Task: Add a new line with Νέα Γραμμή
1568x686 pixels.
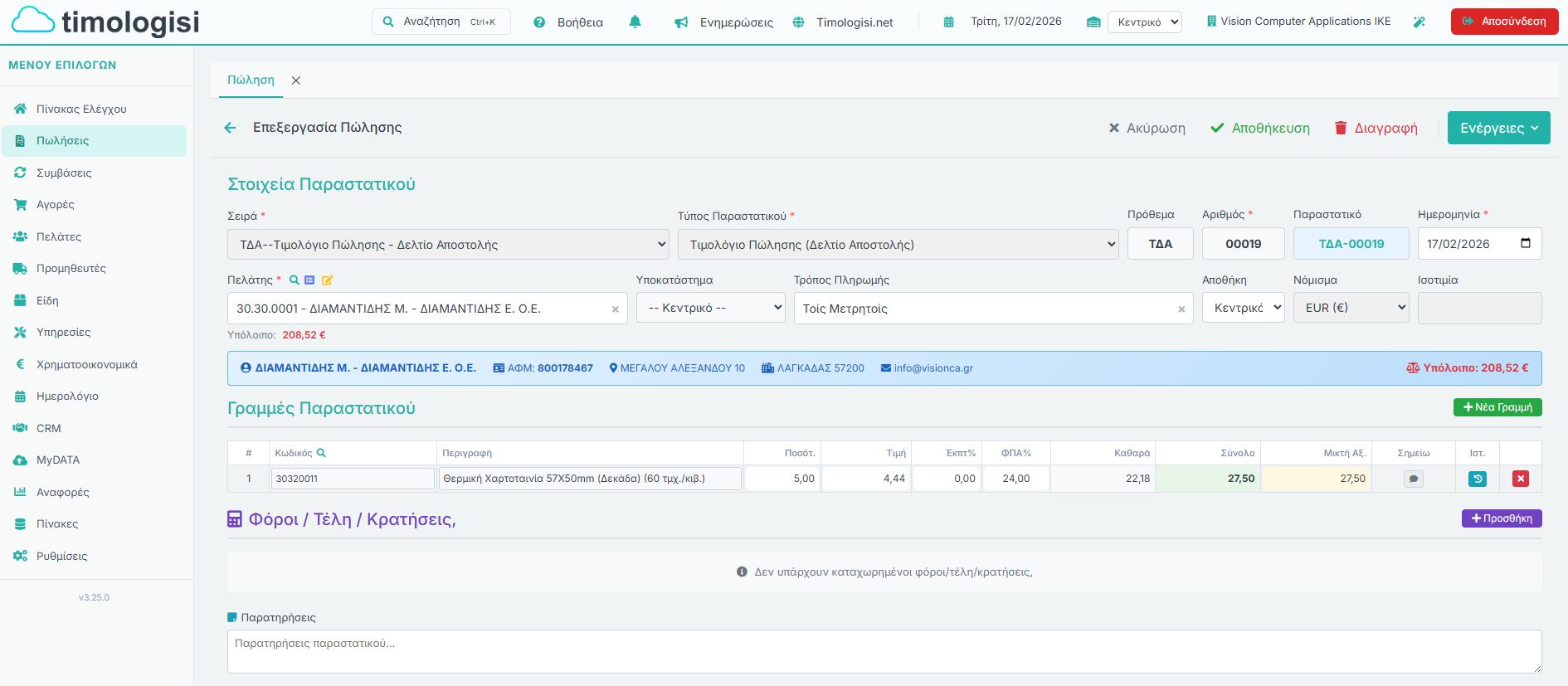Action: click(x=1497, y=407)
